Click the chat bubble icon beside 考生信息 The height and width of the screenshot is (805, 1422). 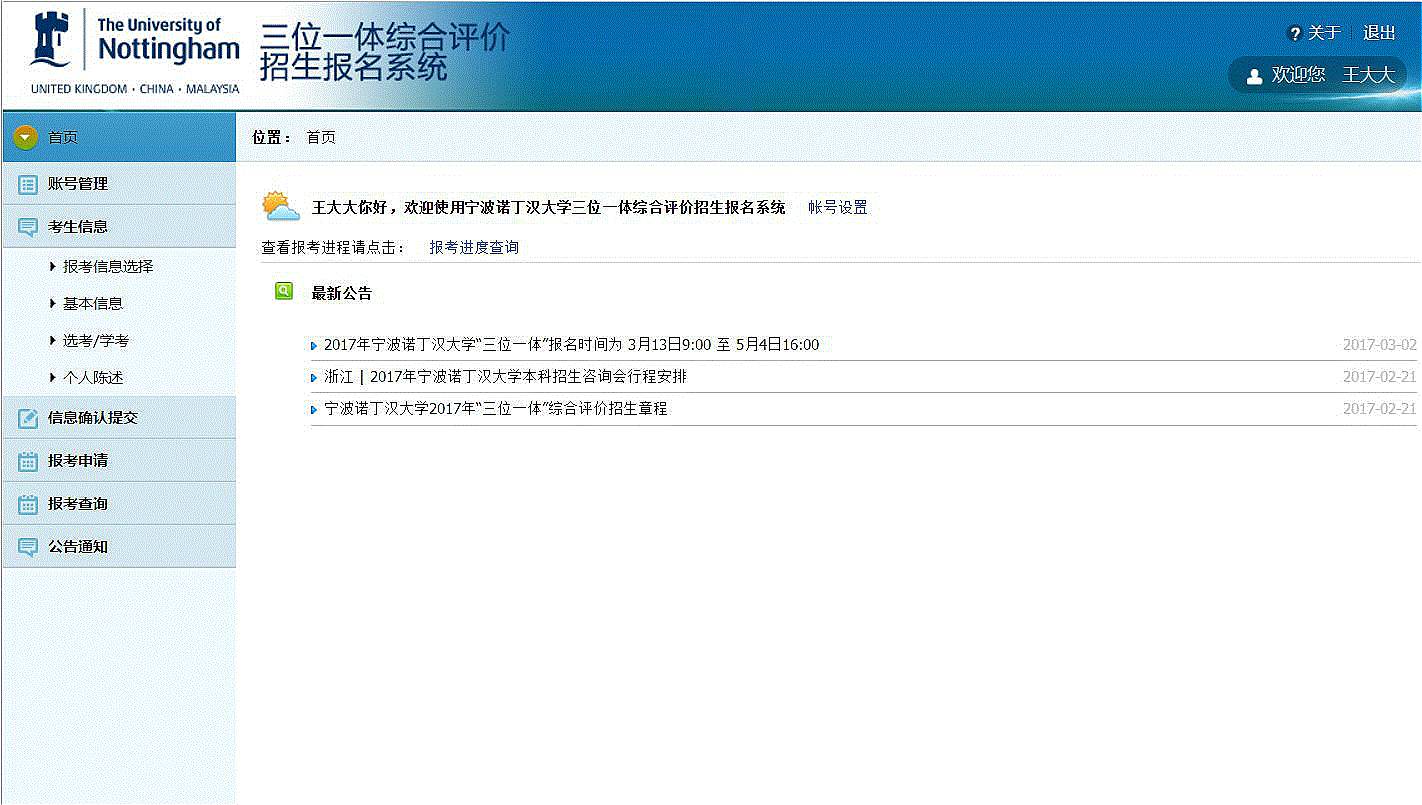[x=28, y=227]
